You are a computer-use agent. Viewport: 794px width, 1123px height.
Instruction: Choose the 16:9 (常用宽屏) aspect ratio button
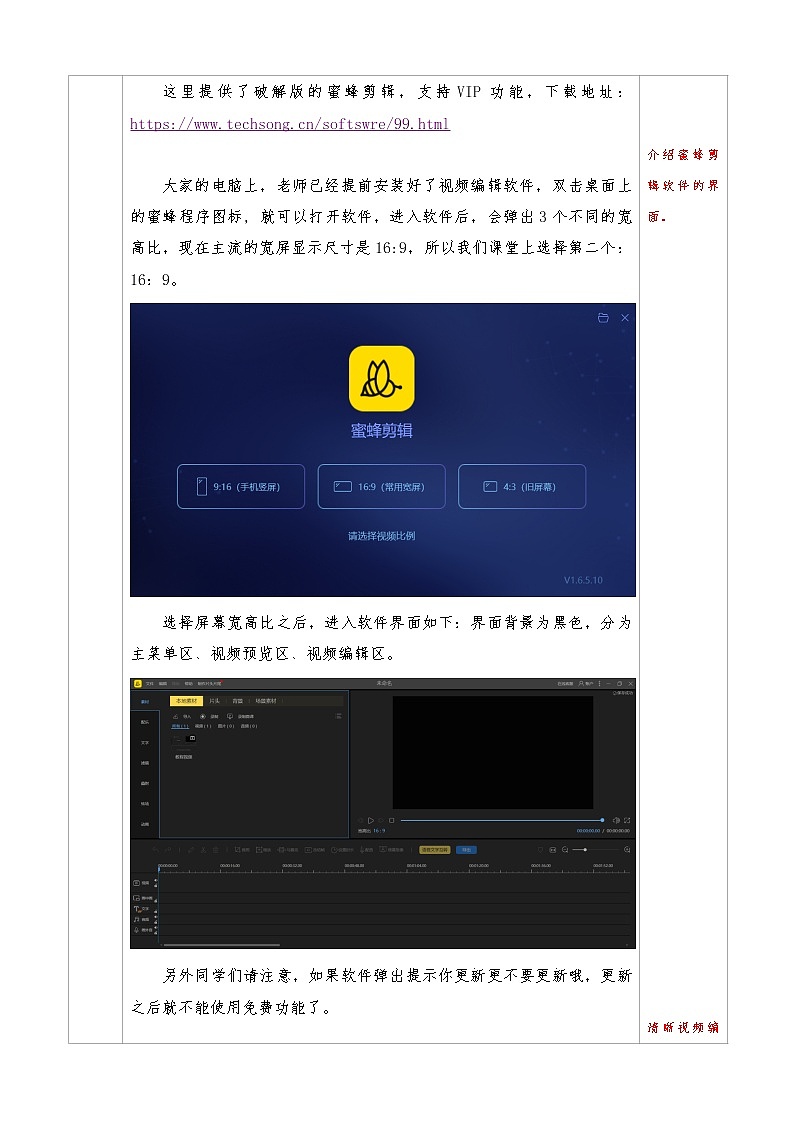click(382, 487)
